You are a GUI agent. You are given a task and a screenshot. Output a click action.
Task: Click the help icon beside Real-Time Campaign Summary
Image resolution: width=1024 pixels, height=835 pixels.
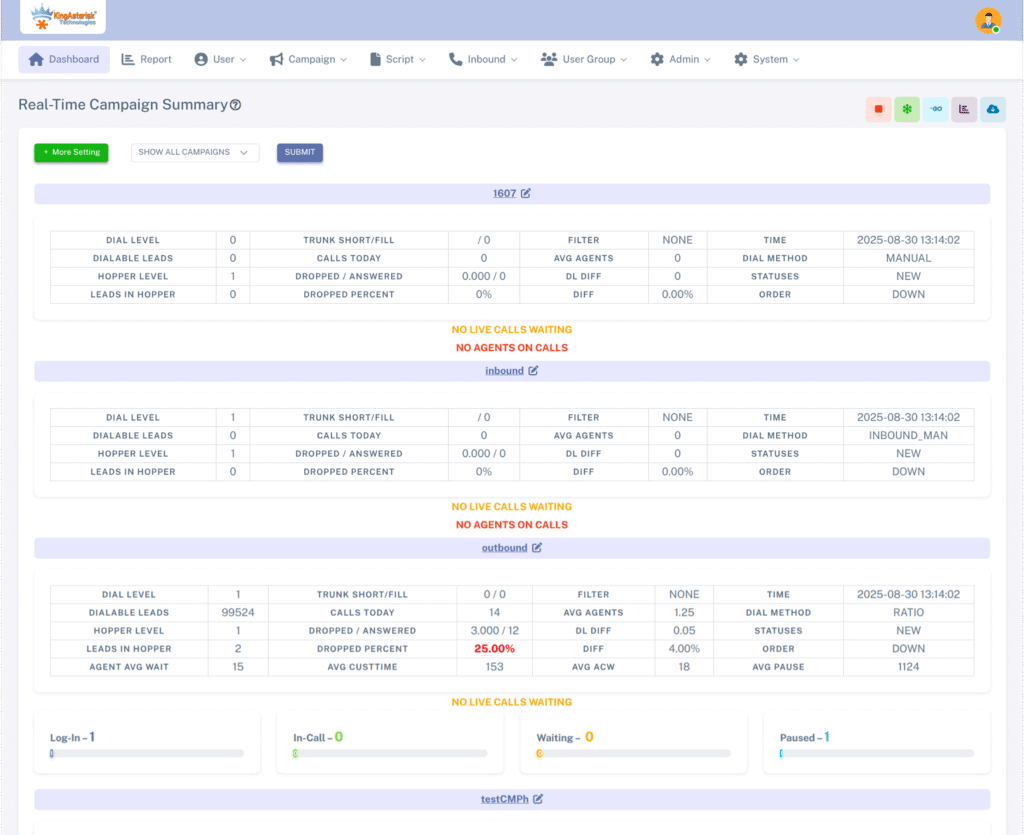tap(236, 105)
